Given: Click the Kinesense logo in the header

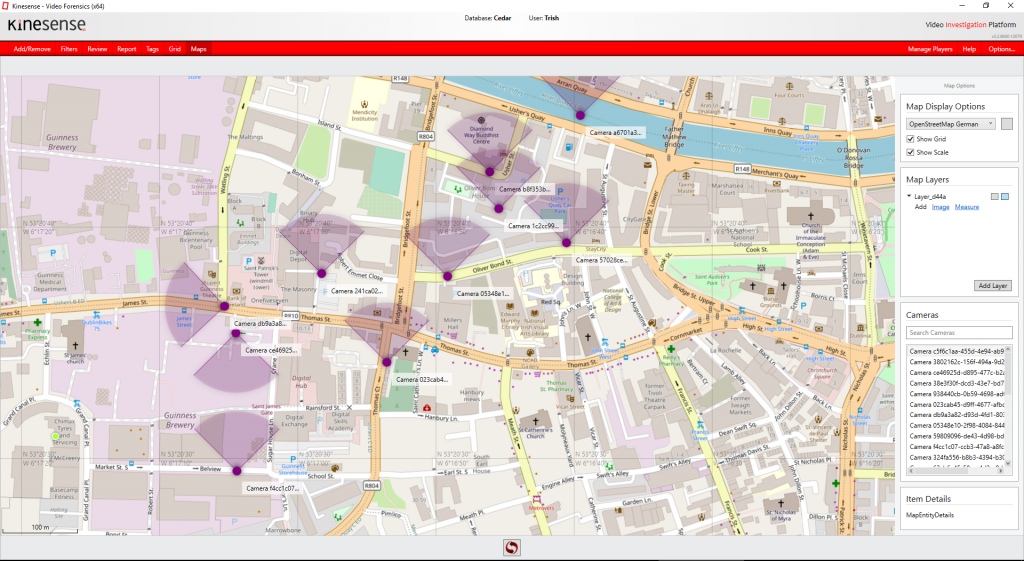Looking at the screenshot, I should pyautogui.click(x=46, y=25).
